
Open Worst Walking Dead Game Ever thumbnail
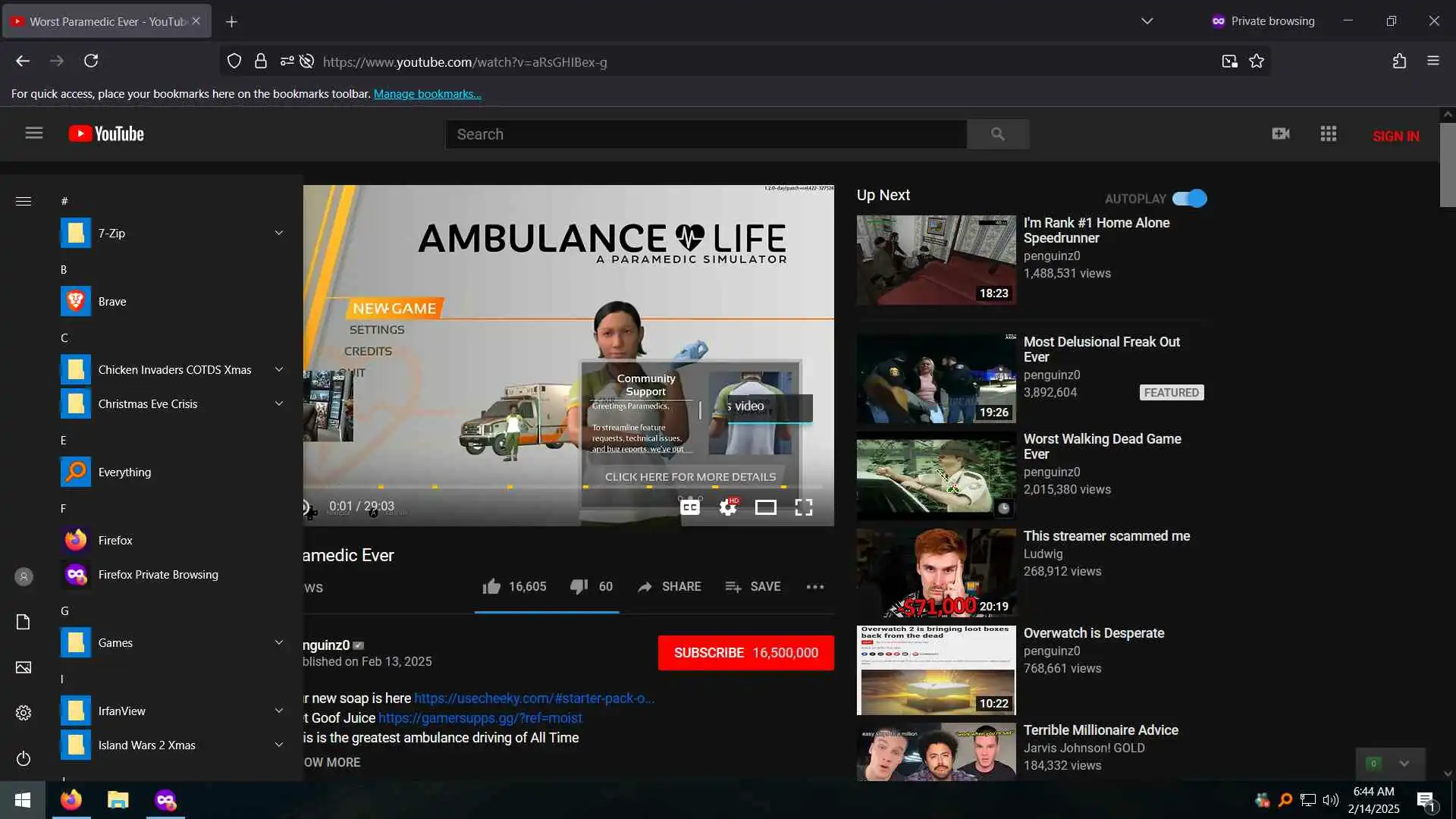pyautogui.click(x=936, y=476)
